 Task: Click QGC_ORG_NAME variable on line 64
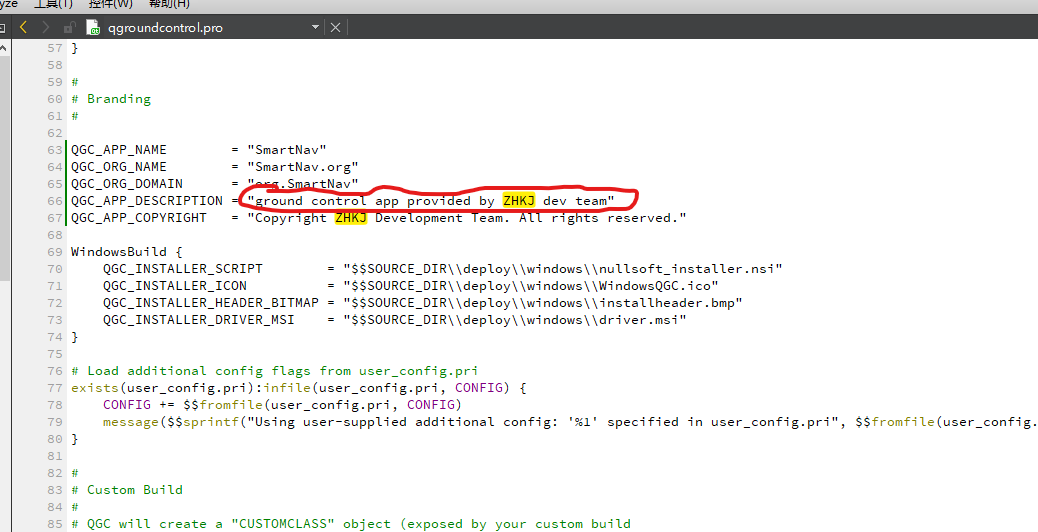(x=119, y=167)
